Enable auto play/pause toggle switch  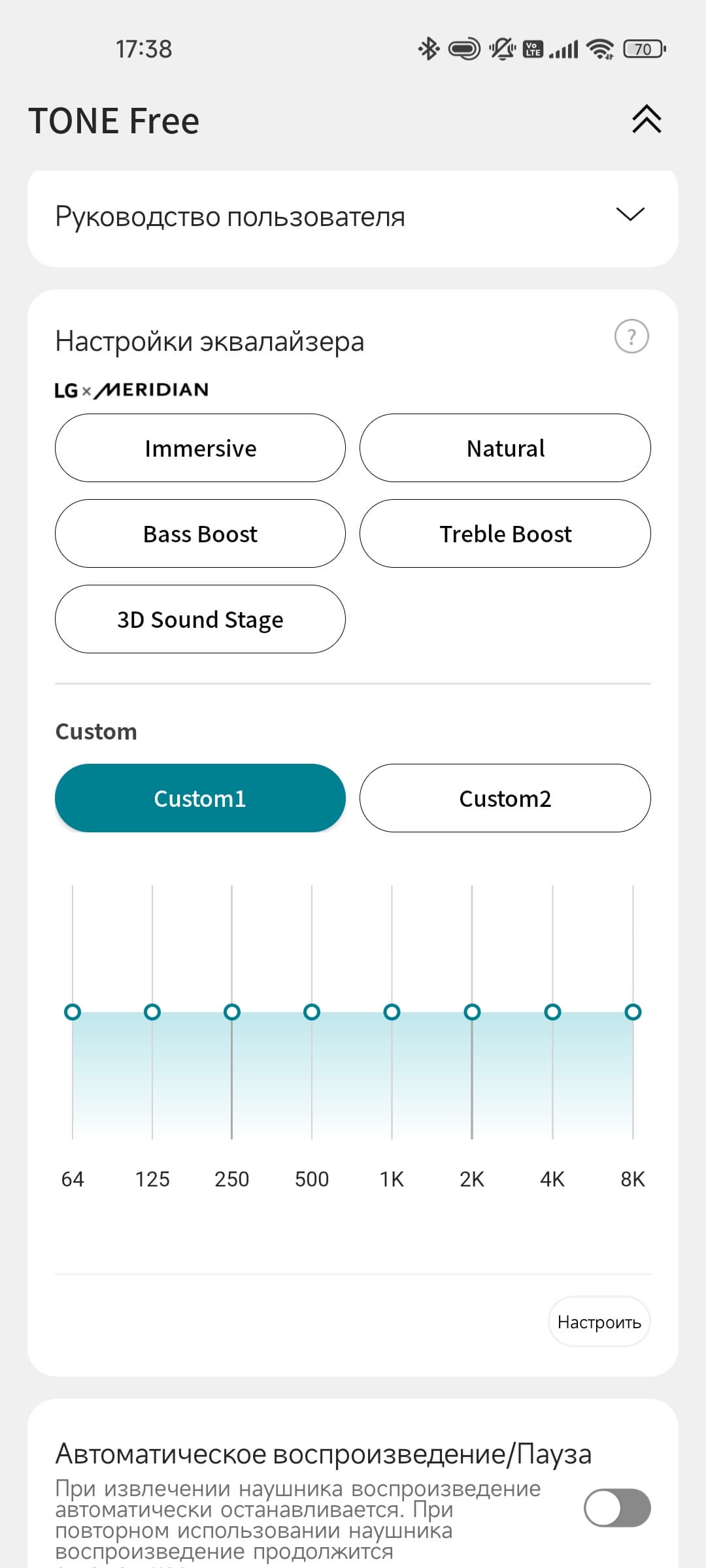coord(616,1508)
